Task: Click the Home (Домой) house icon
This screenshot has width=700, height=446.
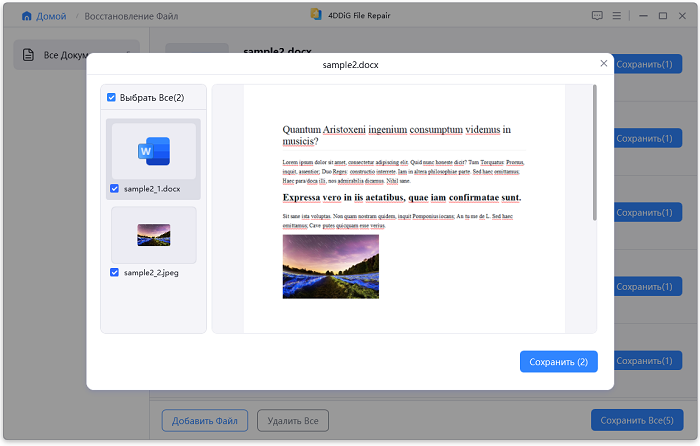Action: pyautogui.click(x=27, y=16)
